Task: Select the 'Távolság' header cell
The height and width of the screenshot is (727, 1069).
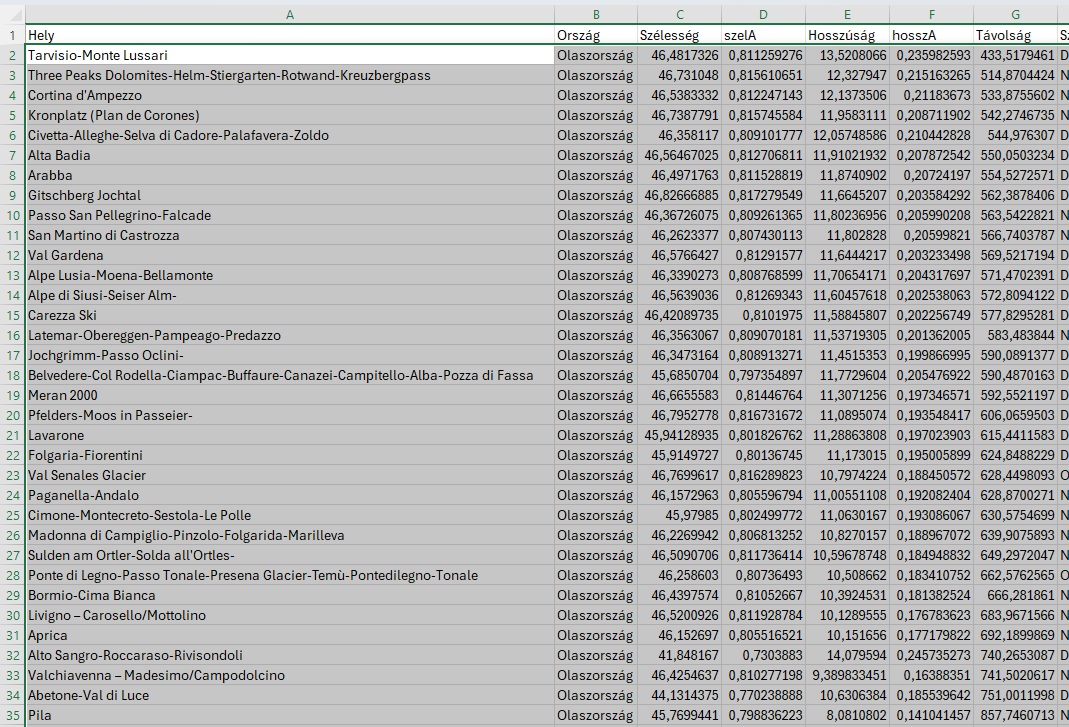Action: tap(1015, 35)
